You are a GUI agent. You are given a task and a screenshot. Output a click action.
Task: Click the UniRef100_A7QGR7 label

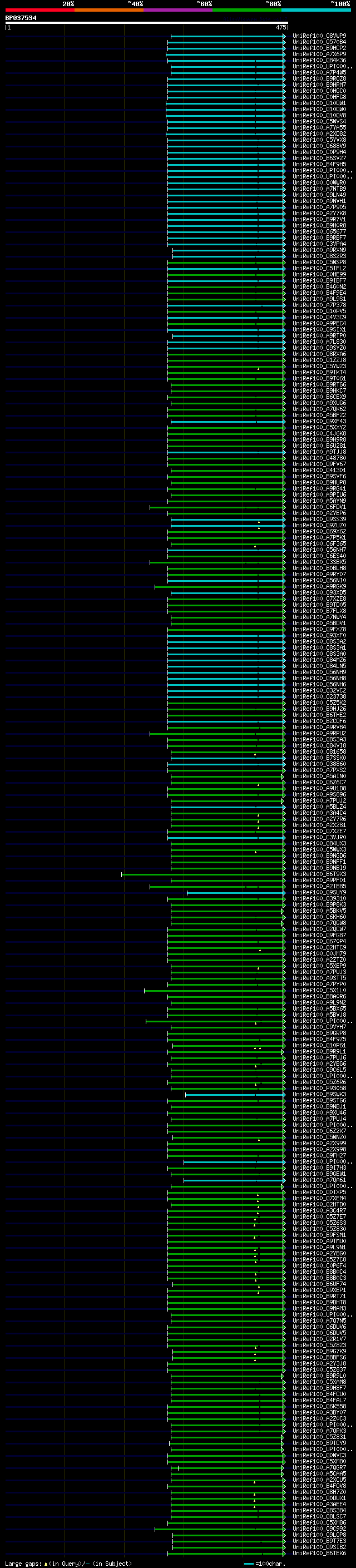click(x=319, y=1467)
